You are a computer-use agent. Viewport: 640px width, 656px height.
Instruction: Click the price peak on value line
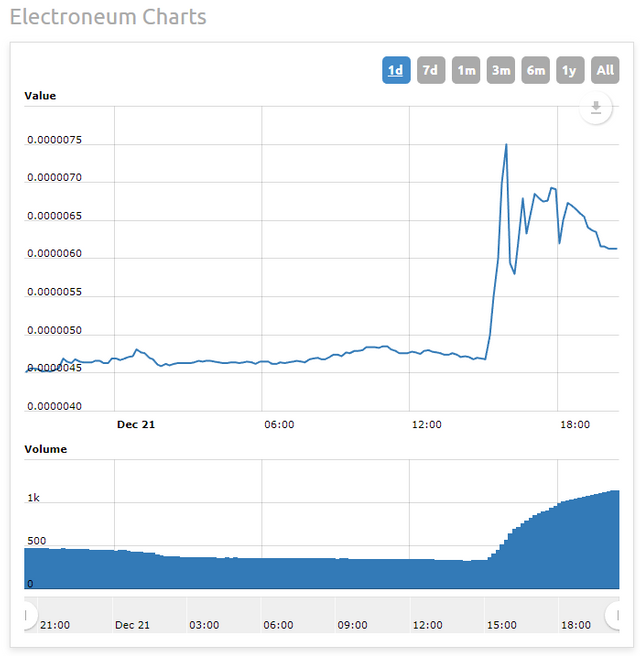coord(506,145)
